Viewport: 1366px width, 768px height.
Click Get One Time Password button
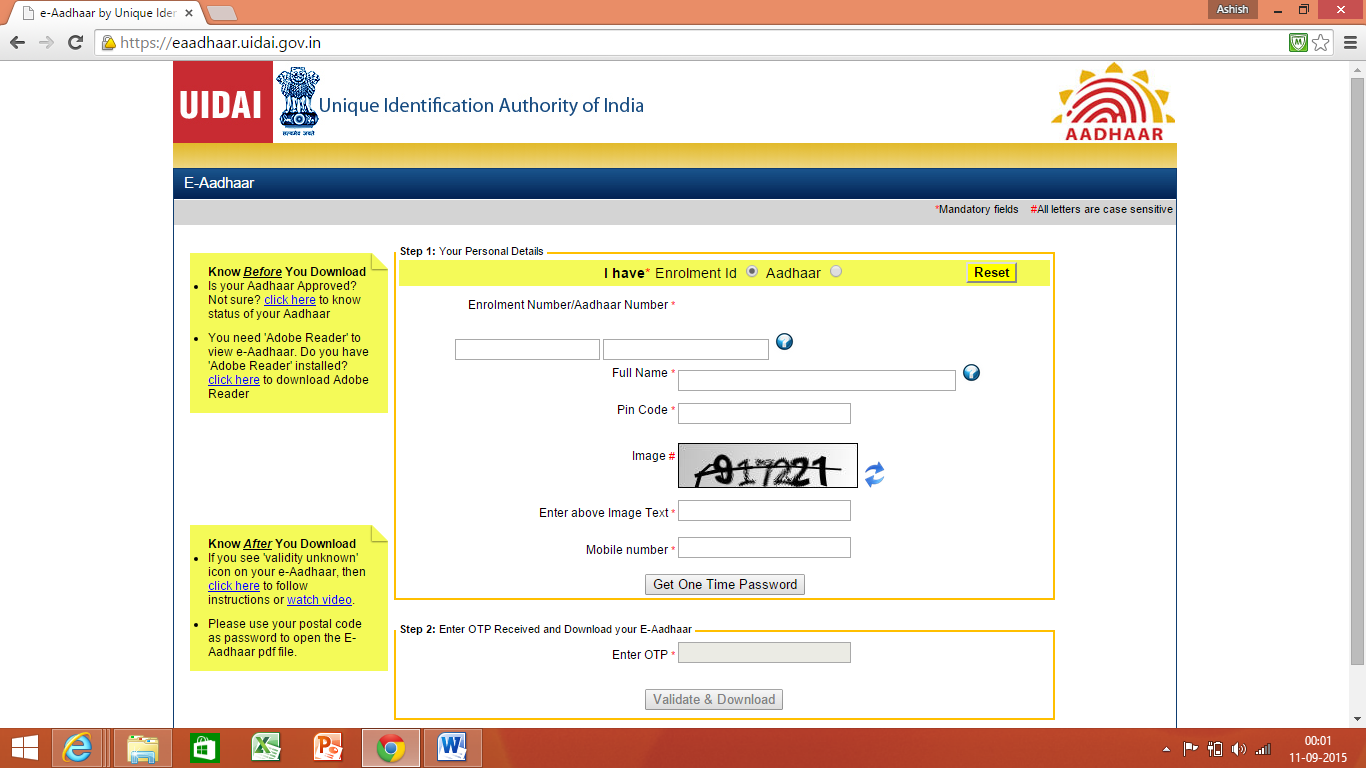725,584
